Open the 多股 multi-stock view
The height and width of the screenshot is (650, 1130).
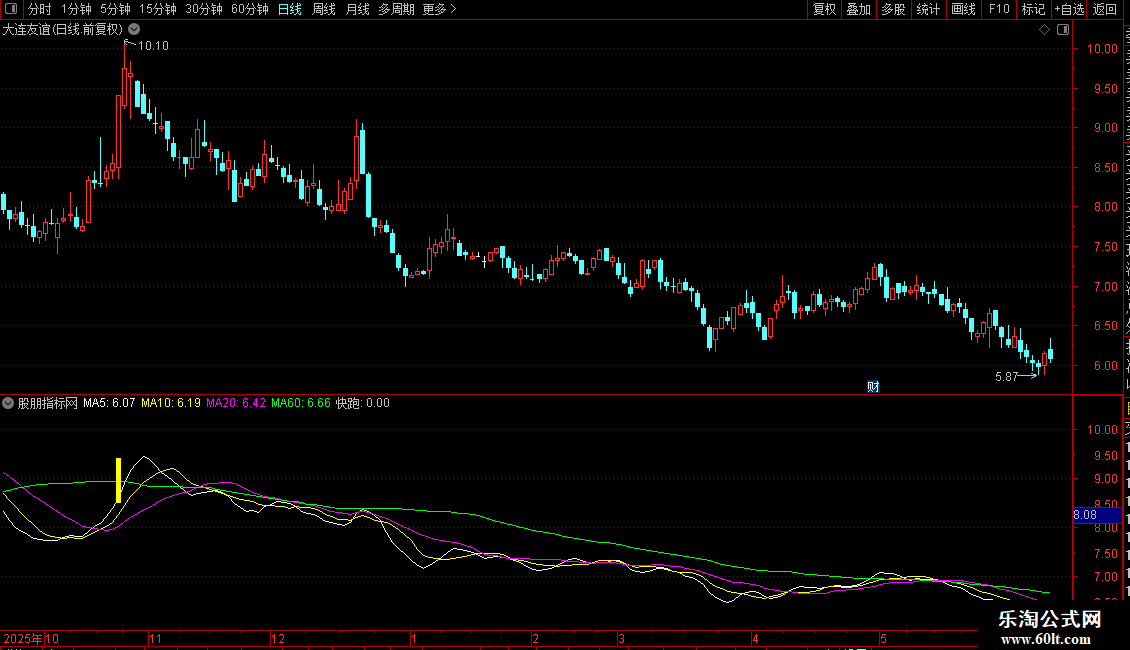894,9
